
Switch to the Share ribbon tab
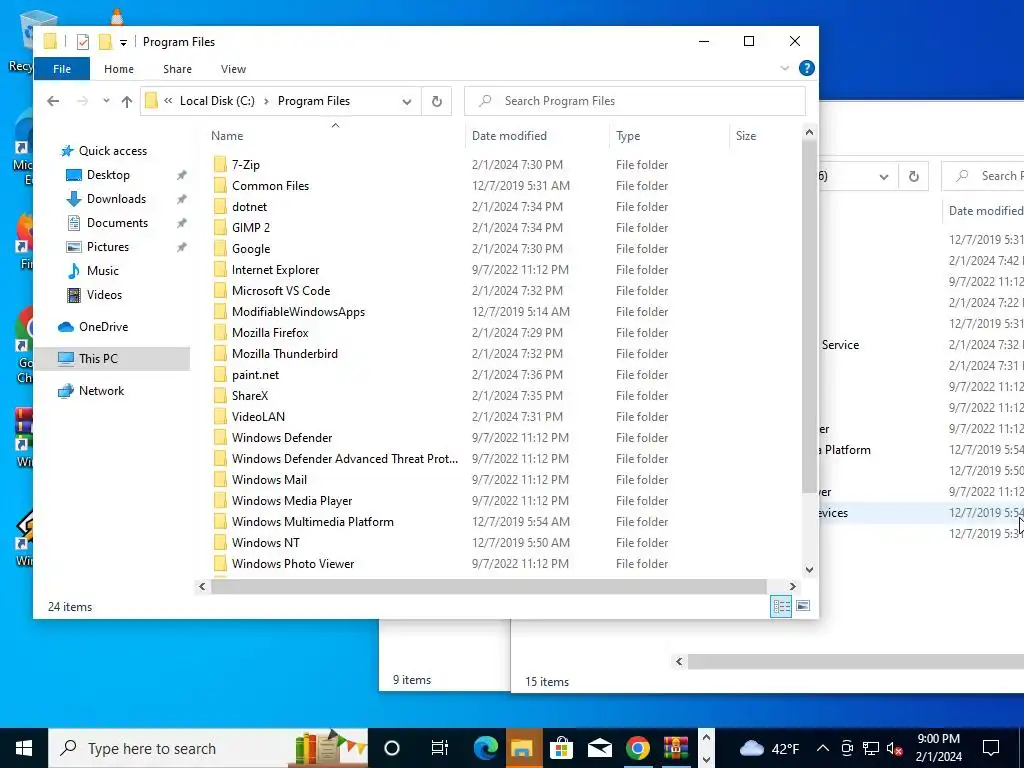(x=178, y=69)
